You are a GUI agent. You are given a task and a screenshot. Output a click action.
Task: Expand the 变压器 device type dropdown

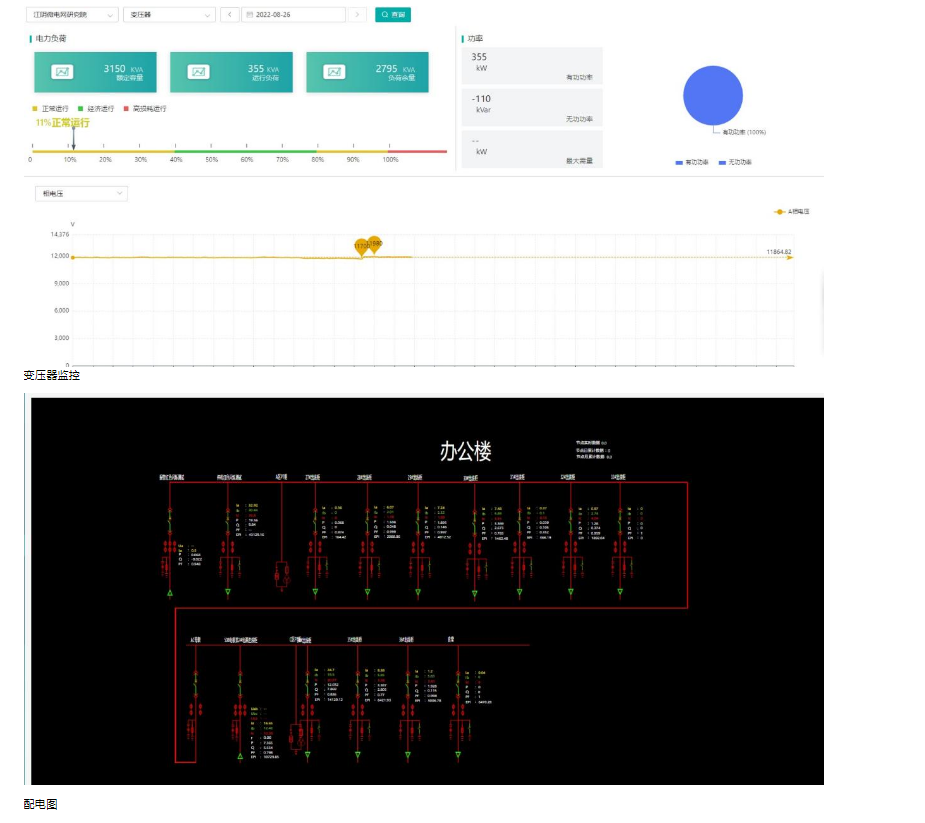(169, 15)
